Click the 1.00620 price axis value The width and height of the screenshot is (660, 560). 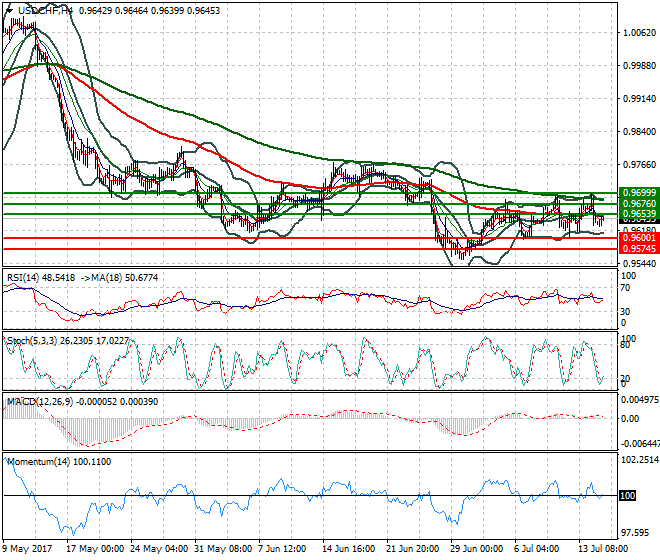point(639,33)
